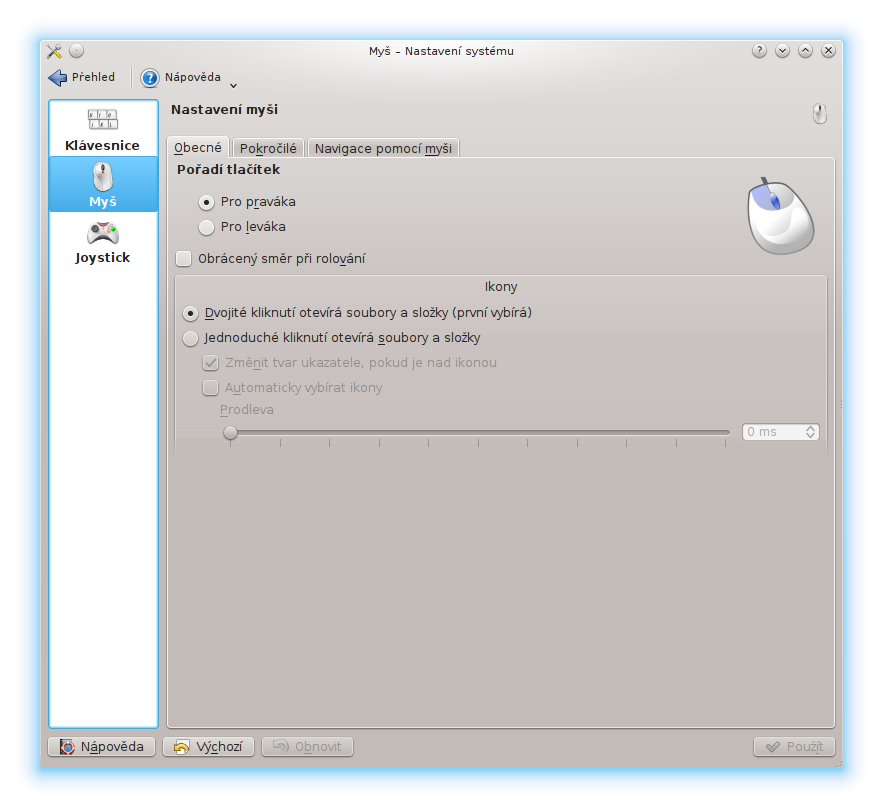Close the Nastavení systému window

pyautogui.click(x=828, y=51)
